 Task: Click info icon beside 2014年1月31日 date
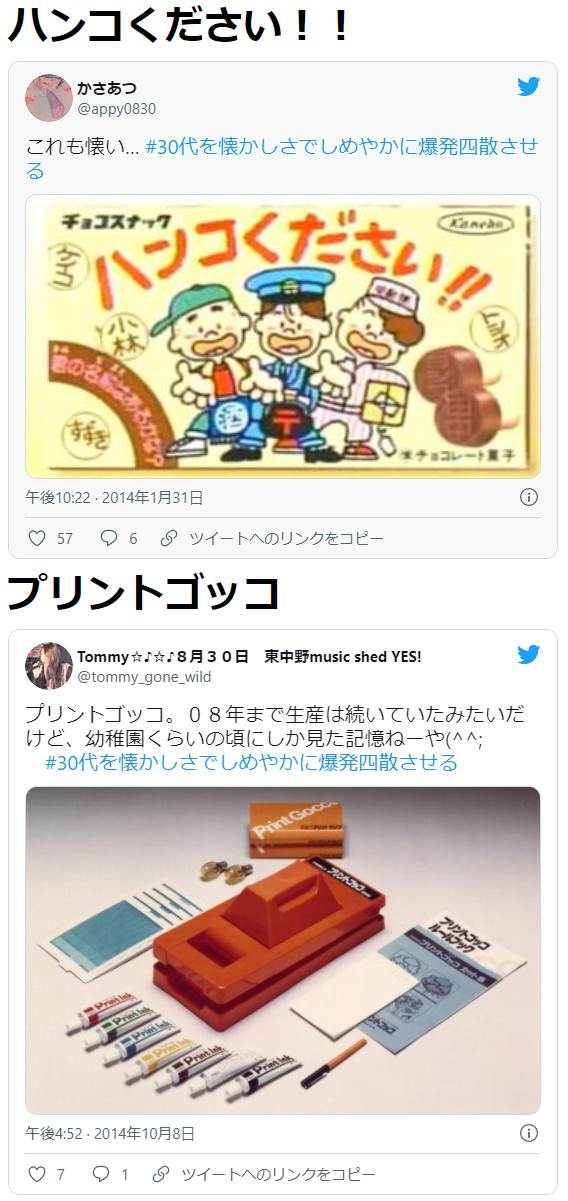pyautogui.click(x=529, y=497)
